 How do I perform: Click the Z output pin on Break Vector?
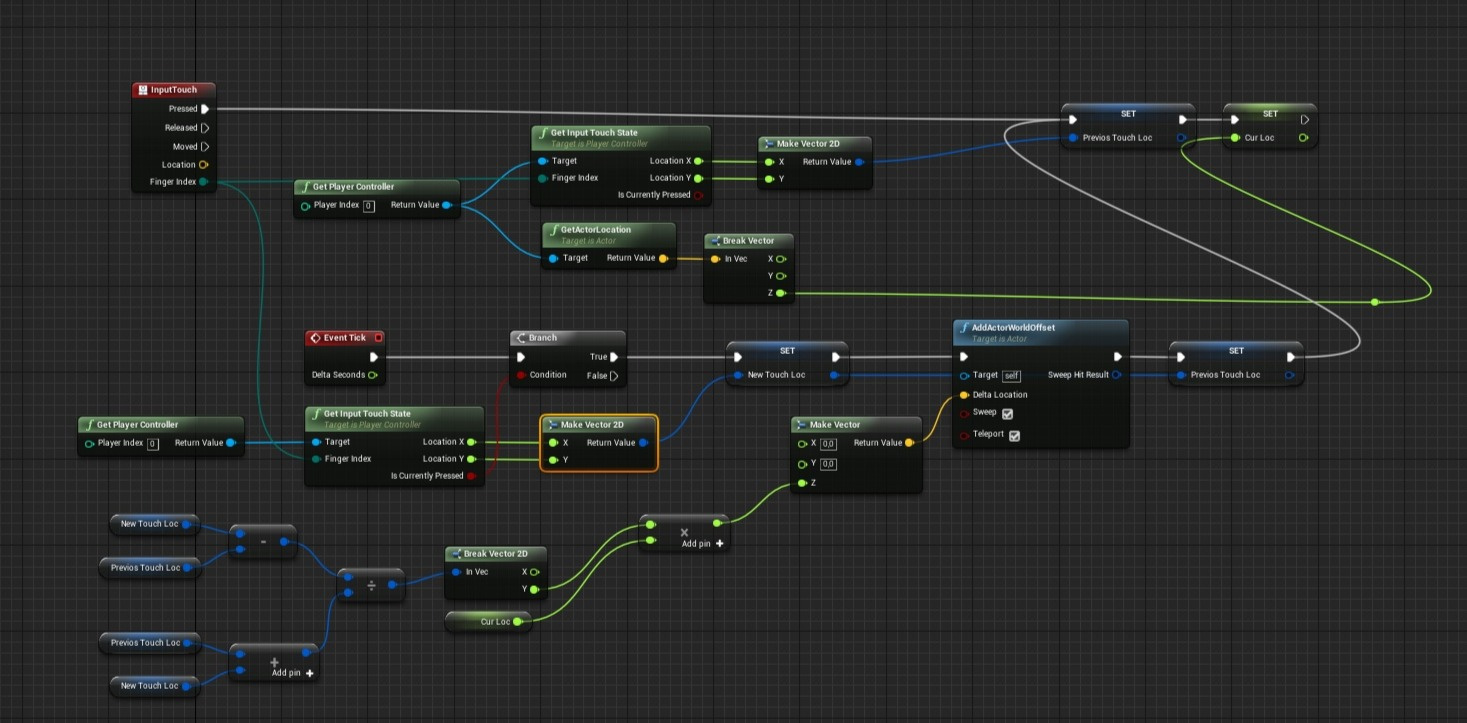coord(781,294)
